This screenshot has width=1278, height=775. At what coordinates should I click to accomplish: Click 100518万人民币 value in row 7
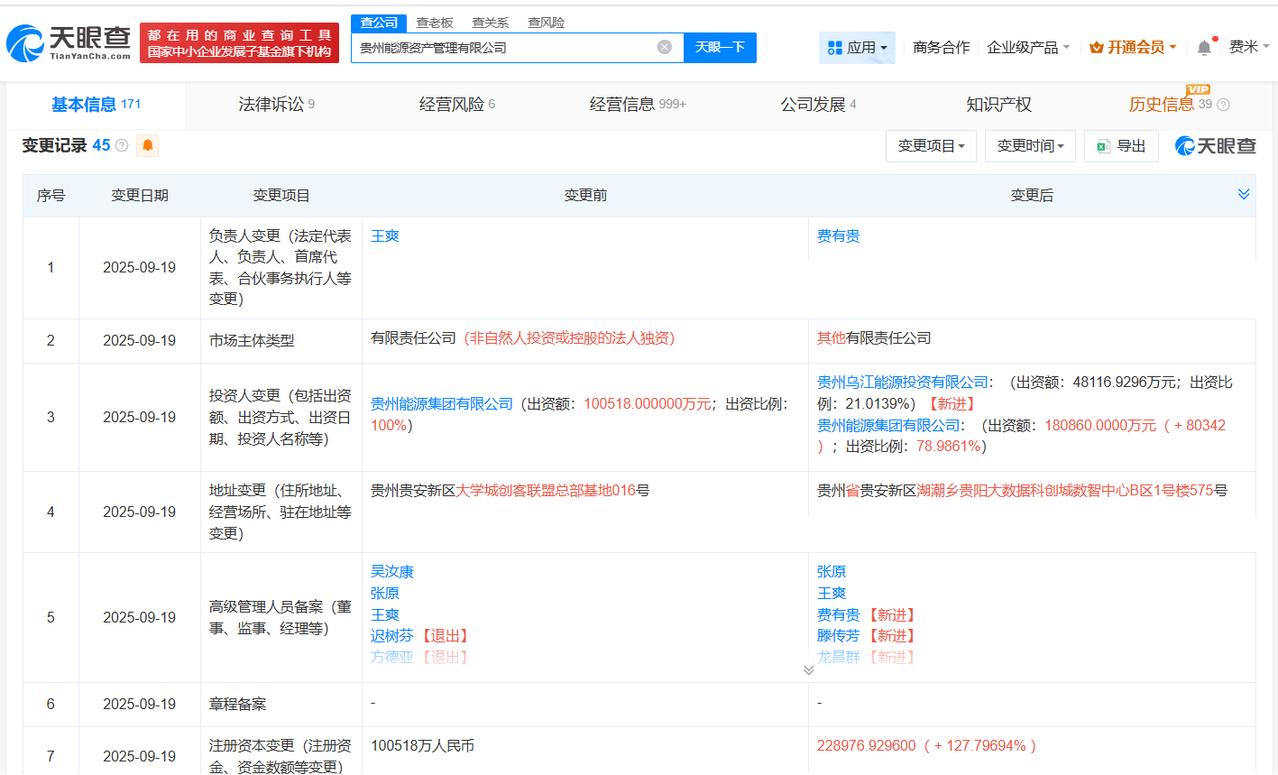click(422, 746)
